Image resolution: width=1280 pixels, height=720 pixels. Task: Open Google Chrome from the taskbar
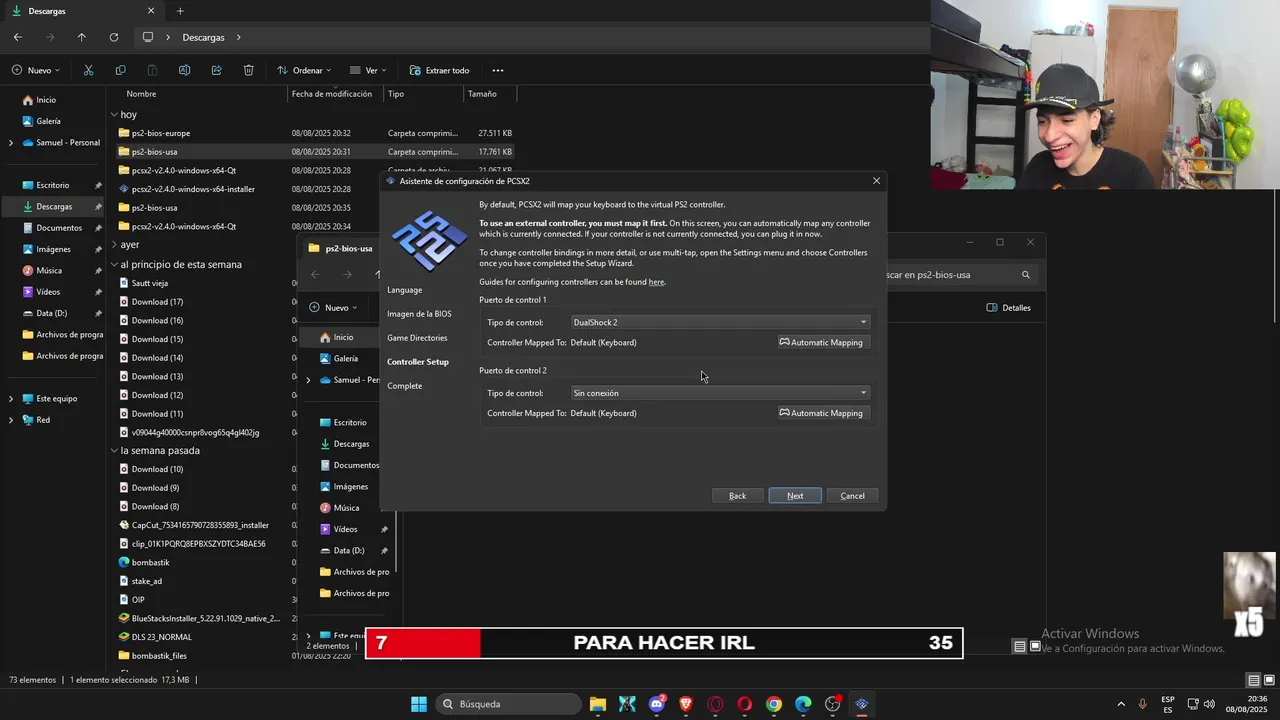[774, 704]
